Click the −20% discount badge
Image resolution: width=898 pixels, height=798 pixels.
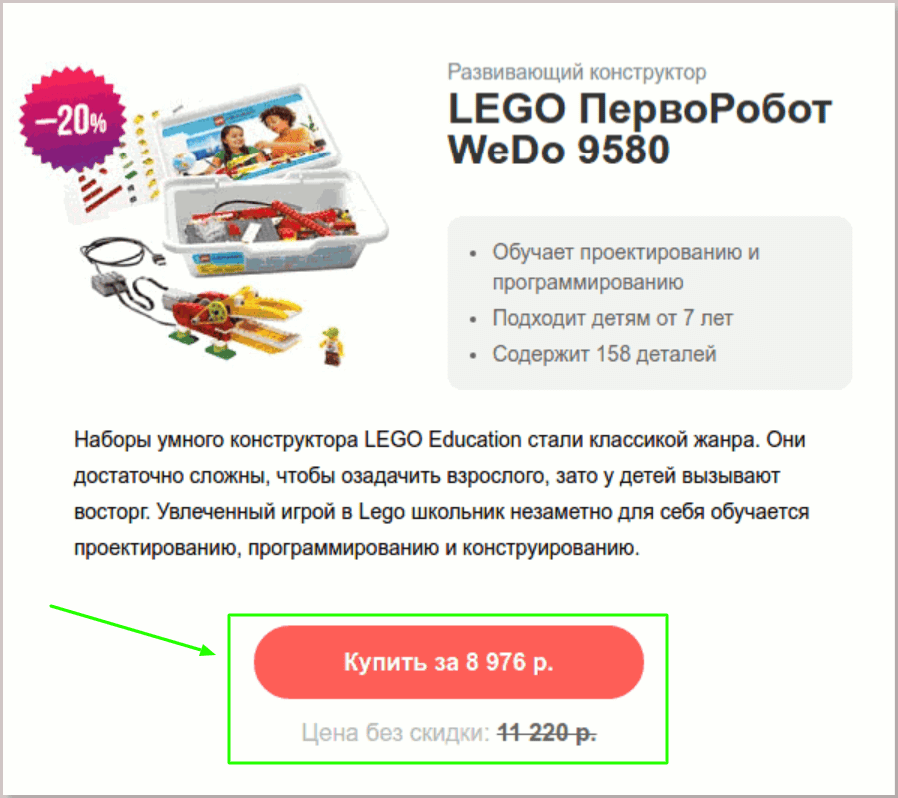[x=73, y=119]
